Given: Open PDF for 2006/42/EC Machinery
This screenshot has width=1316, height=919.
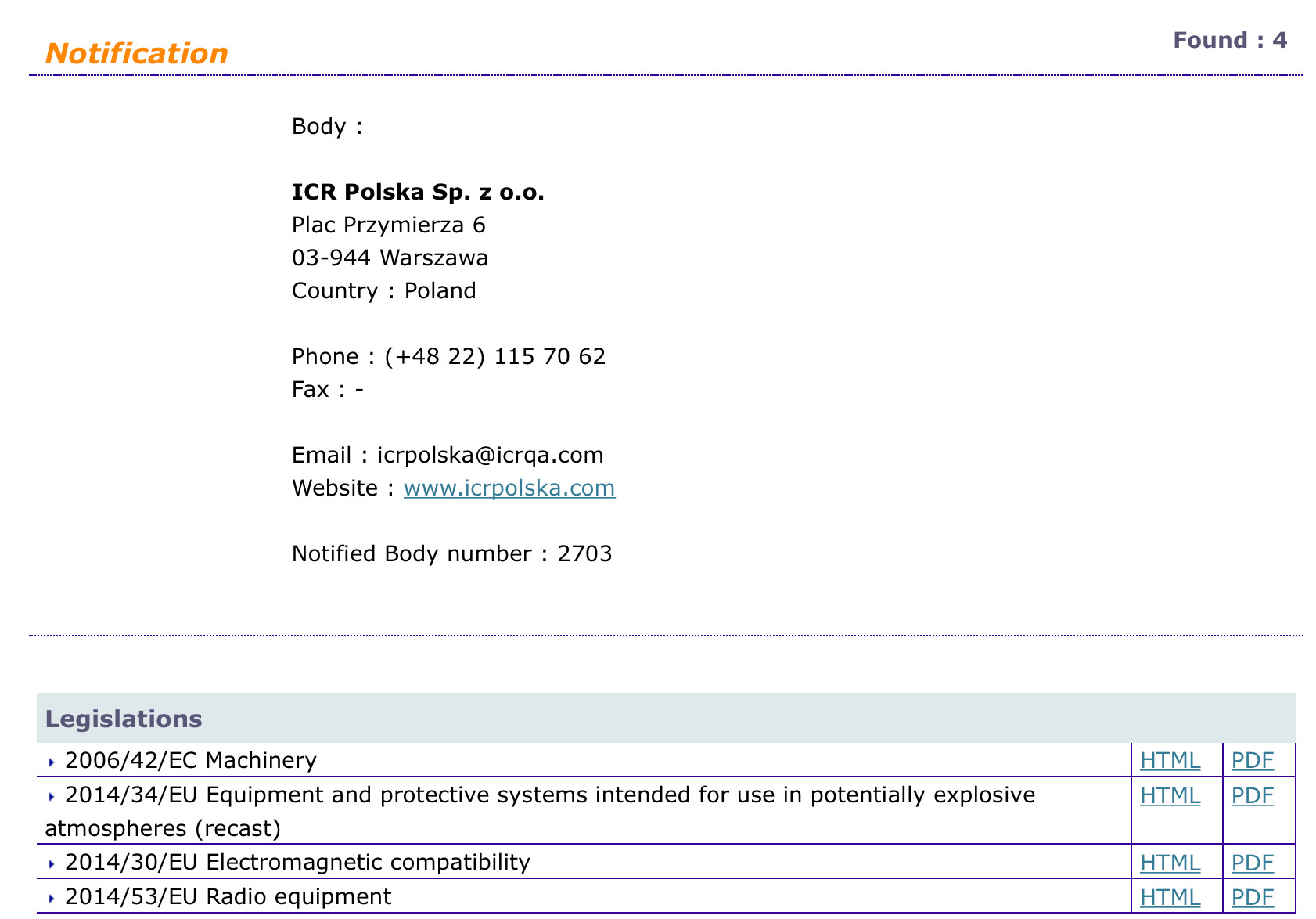Looking at the screenshot, I should click(1252, 760).
